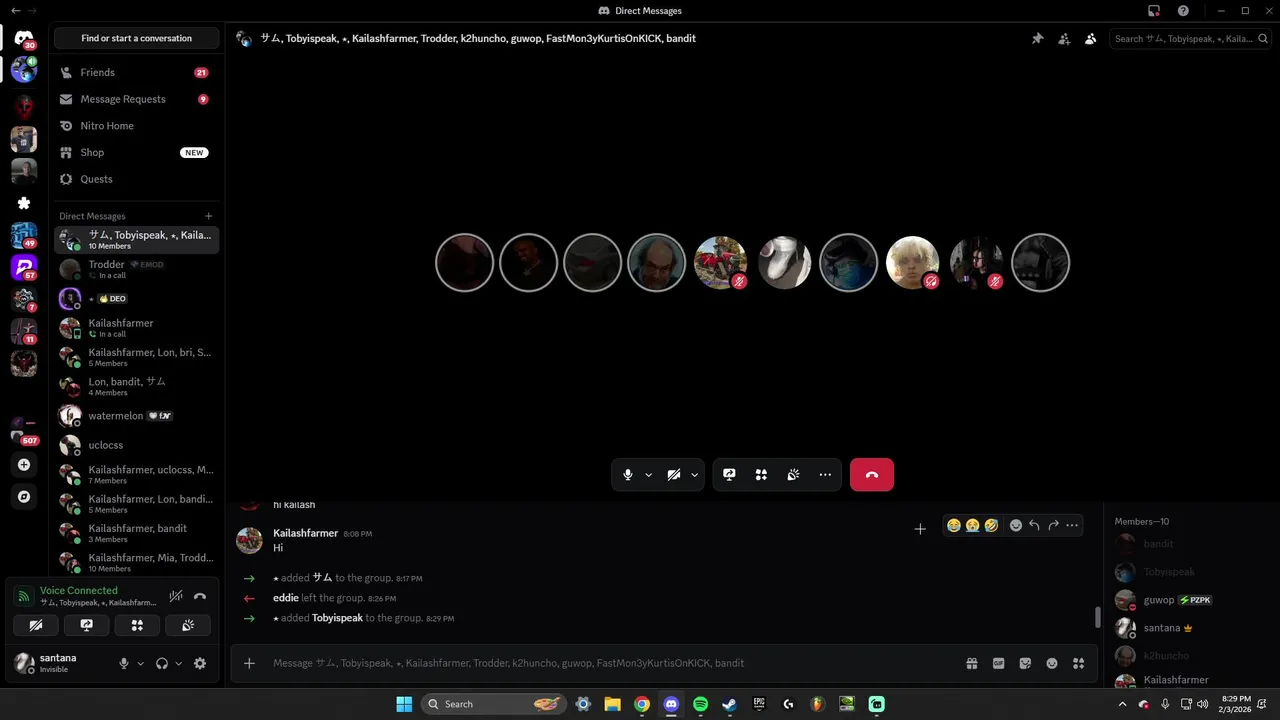This screenshot has width=1280, height=720.
Task: Disconnect from the Voice Connected panel
Action: click(x=200, y=596)
